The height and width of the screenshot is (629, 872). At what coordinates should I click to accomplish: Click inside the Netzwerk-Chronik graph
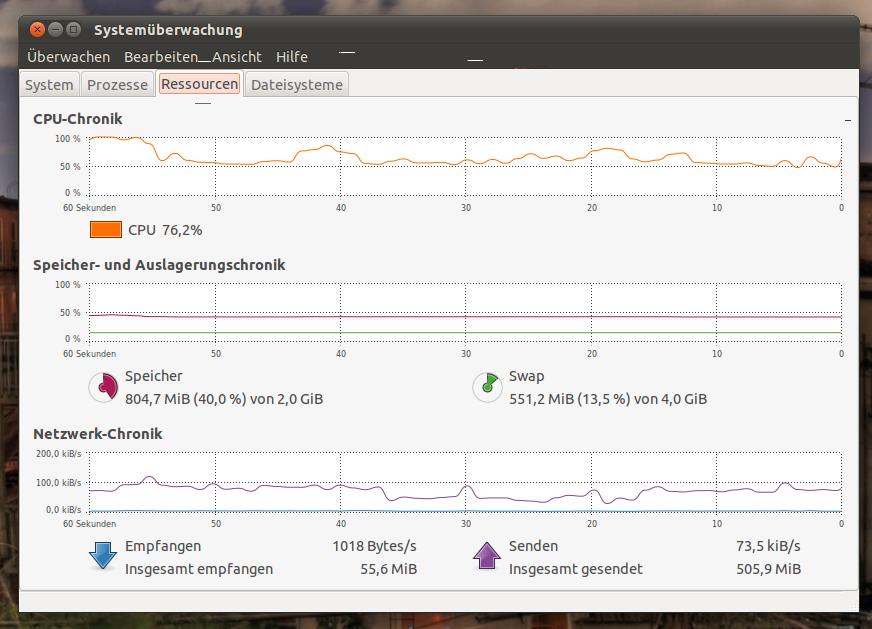(x=465, y=482)
